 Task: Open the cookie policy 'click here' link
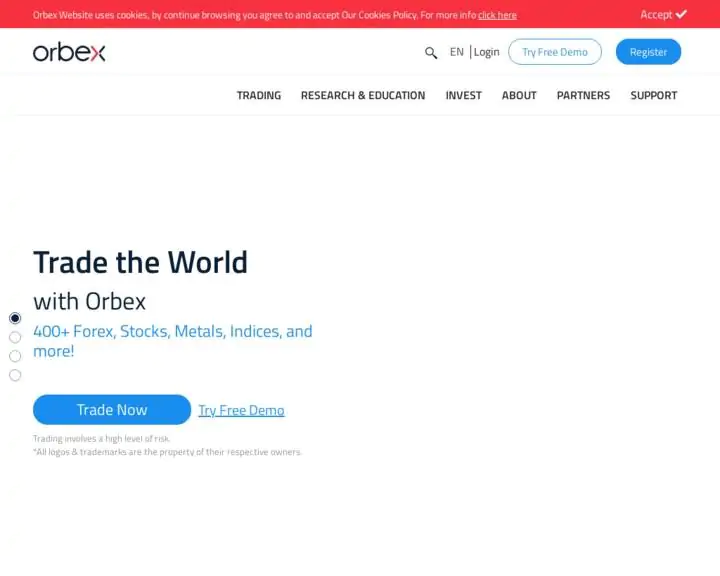click(x=497, y=15)
